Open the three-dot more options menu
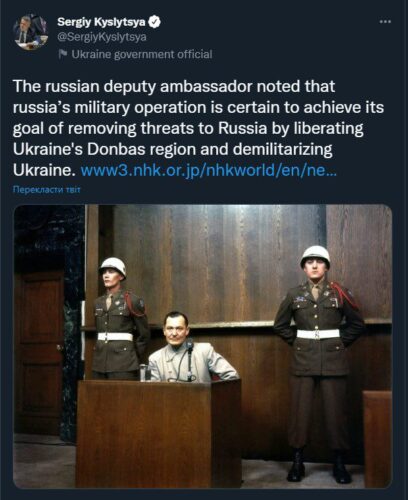Screen dimensions: 408x500 (x=385, y=22)
